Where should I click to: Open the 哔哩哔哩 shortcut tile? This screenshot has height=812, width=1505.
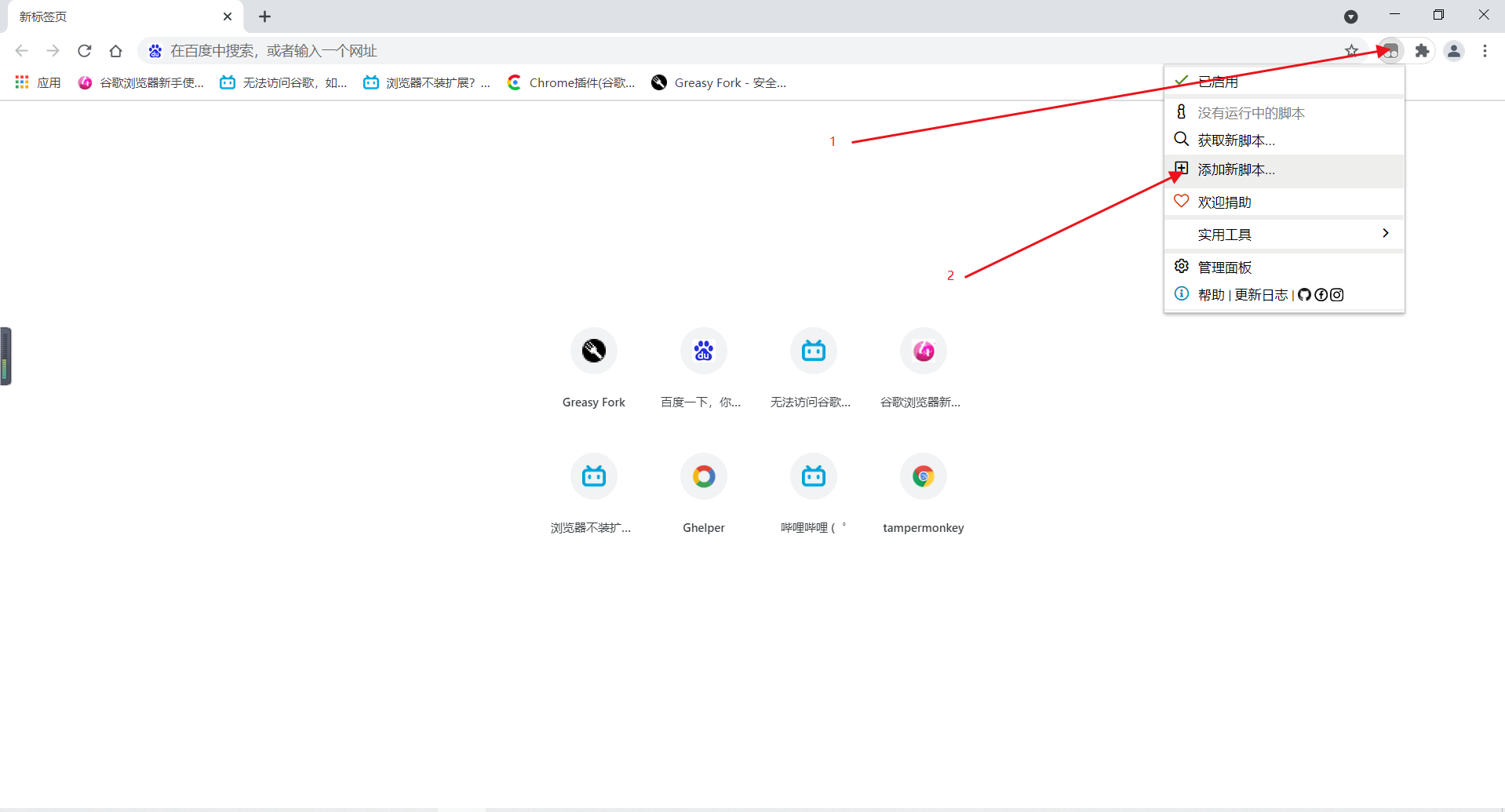point(814,493)
